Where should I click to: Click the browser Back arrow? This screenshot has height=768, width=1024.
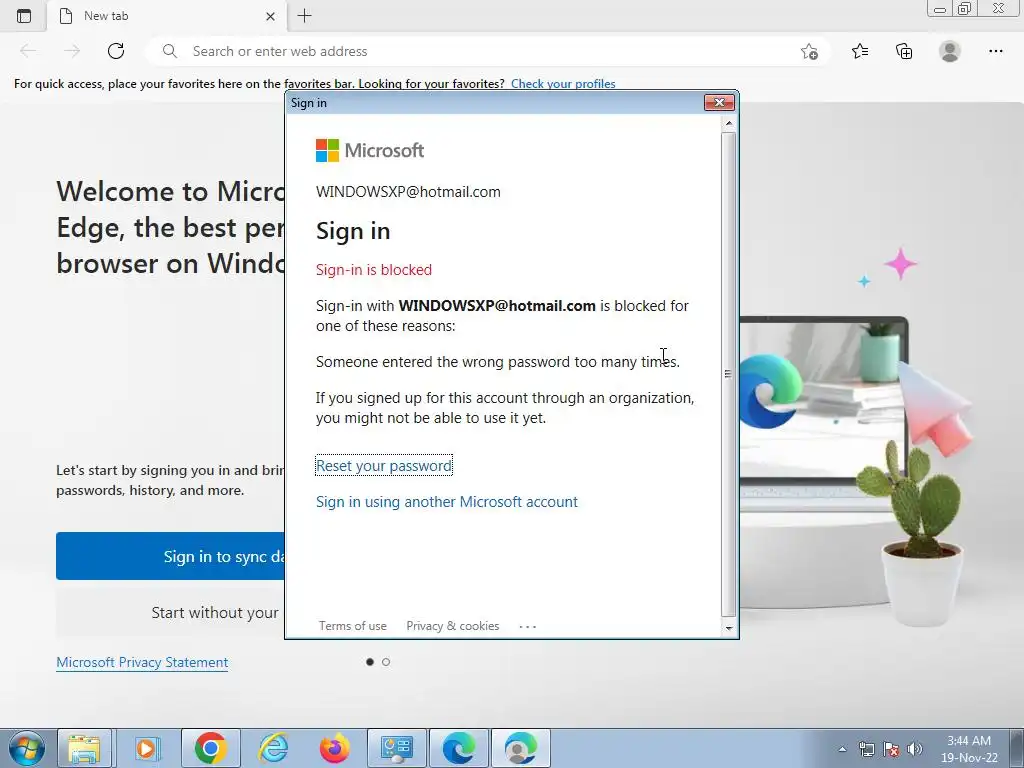click(28, 51)
